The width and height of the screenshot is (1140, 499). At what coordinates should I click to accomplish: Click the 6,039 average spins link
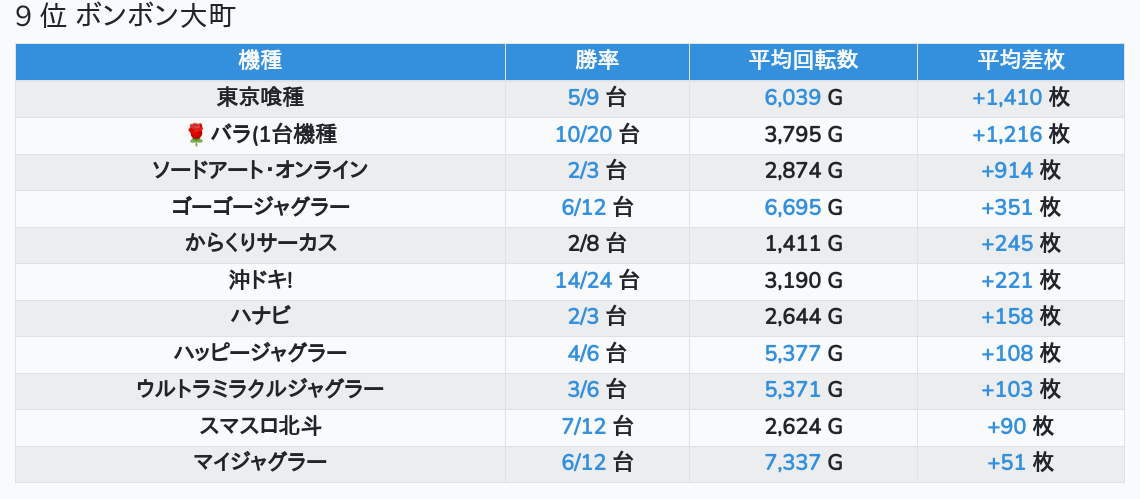click(792, 97)
